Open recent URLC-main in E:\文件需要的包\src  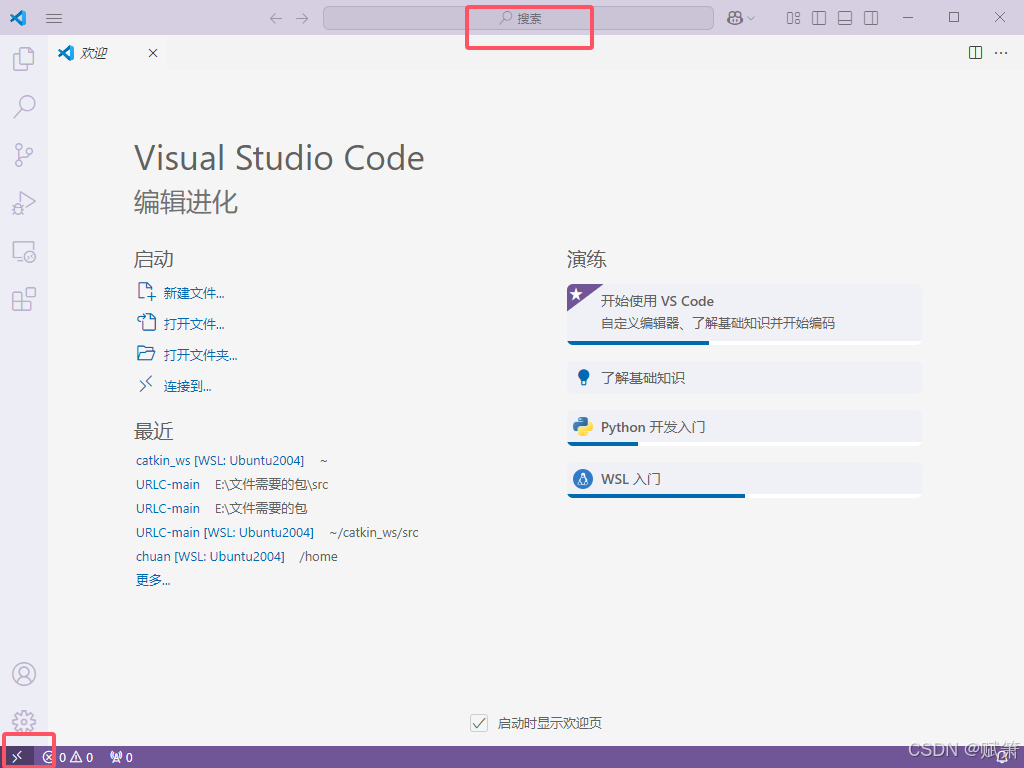168,485
